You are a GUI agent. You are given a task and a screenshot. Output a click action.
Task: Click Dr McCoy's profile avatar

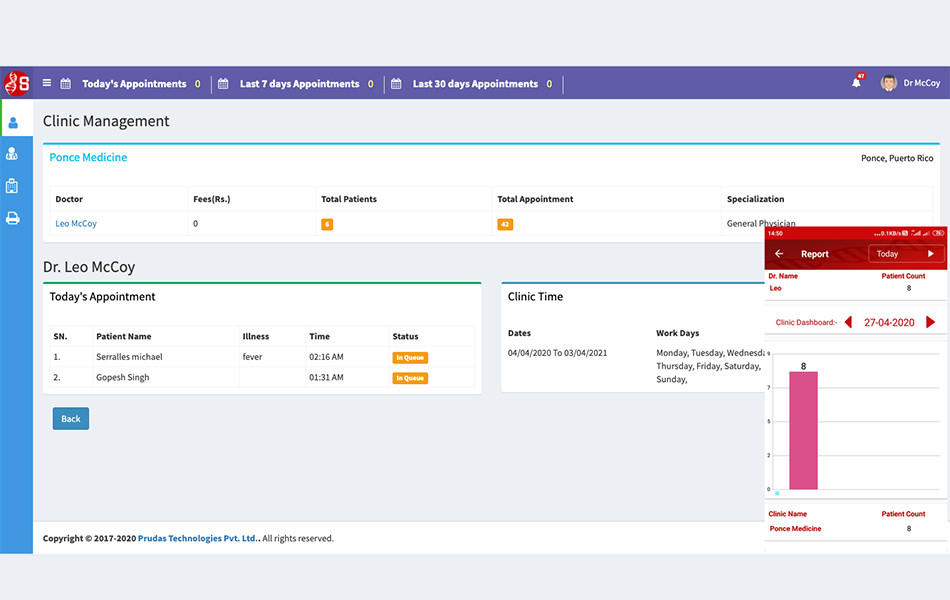(x=889, y=83)
